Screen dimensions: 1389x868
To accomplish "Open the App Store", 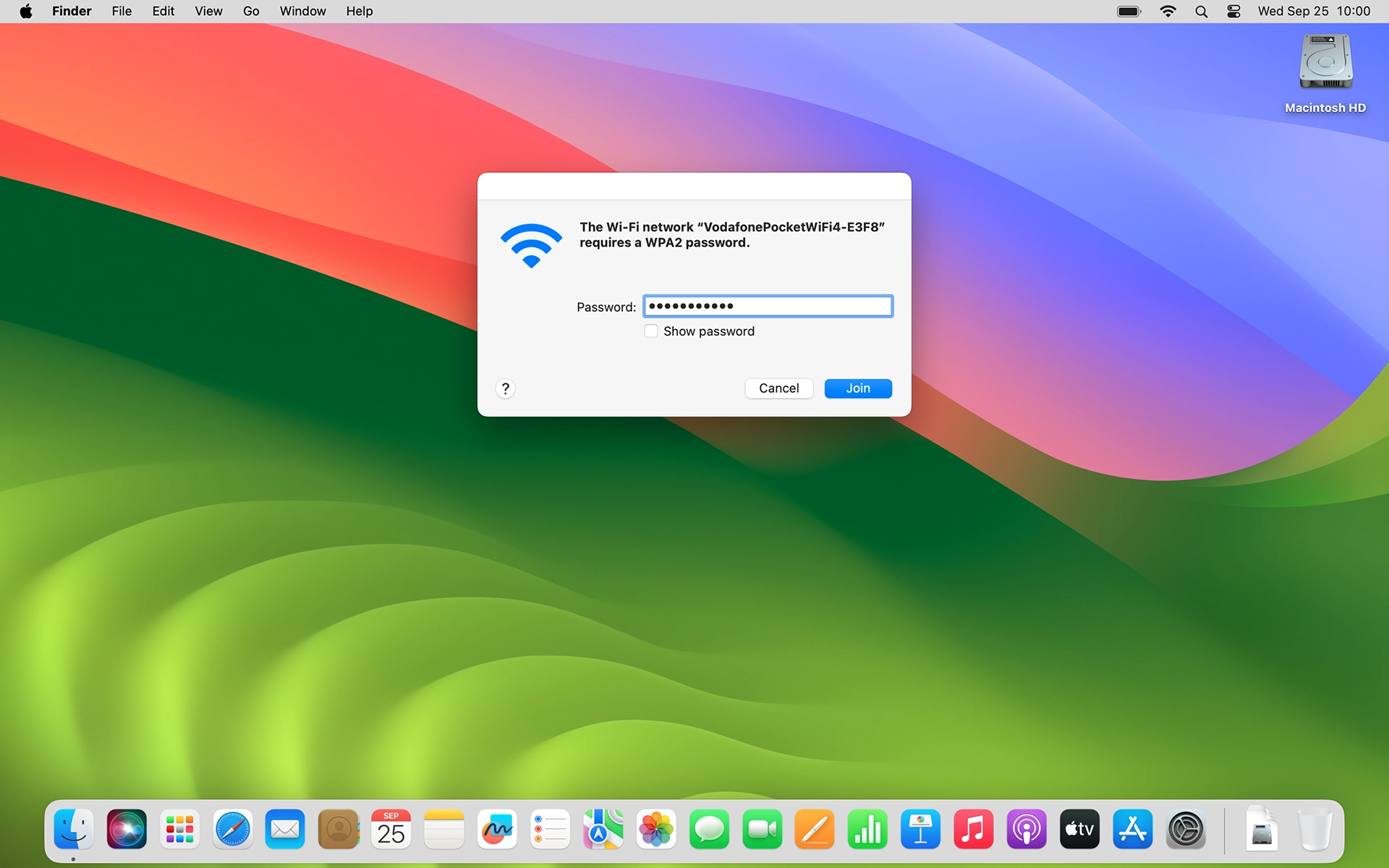I will click(x=1133, y=830).
